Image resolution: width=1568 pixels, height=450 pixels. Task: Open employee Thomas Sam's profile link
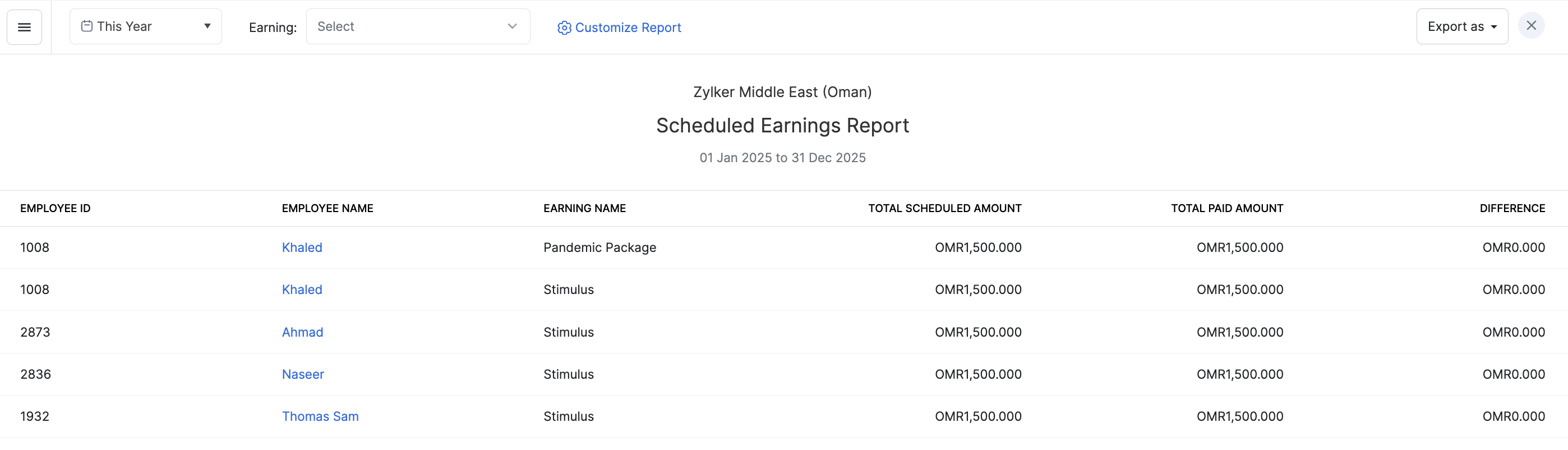320,416
